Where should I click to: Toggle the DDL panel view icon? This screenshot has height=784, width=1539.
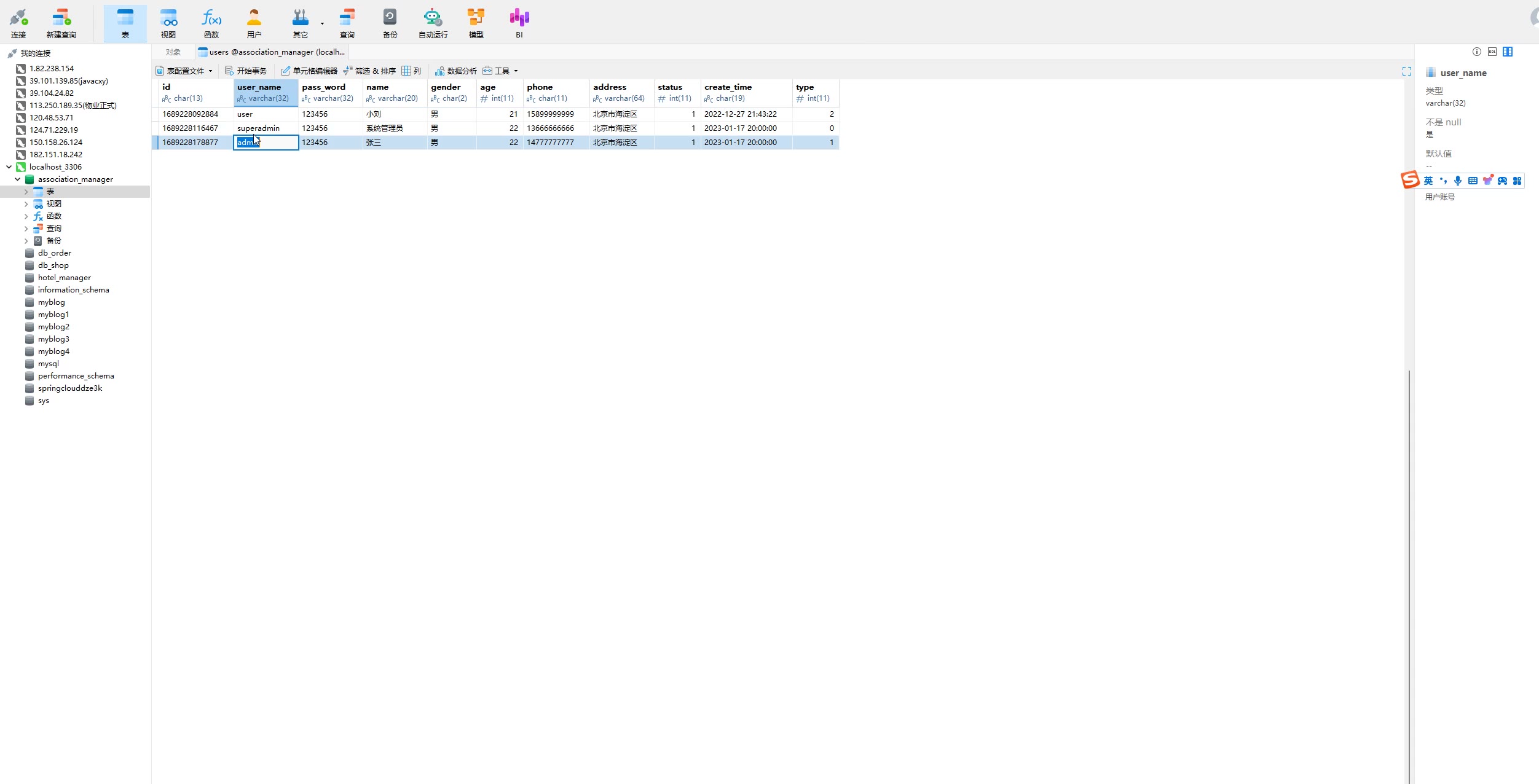[x=1492, y=52]
